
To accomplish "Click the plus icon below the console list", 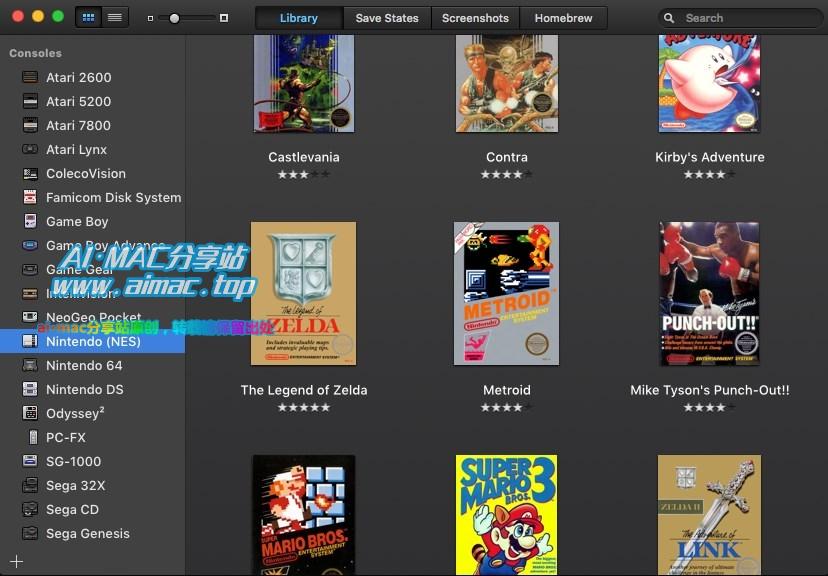I will point(16,561).
